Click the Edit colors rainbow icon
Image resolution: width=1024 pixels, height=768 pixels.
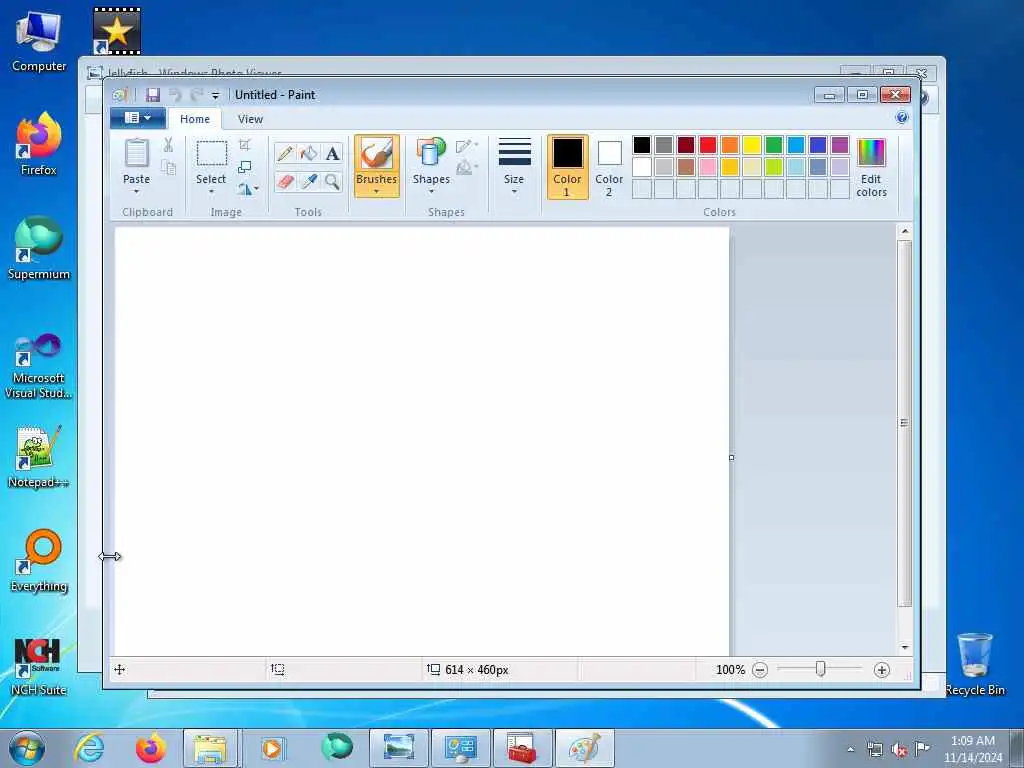pos(871,153)
